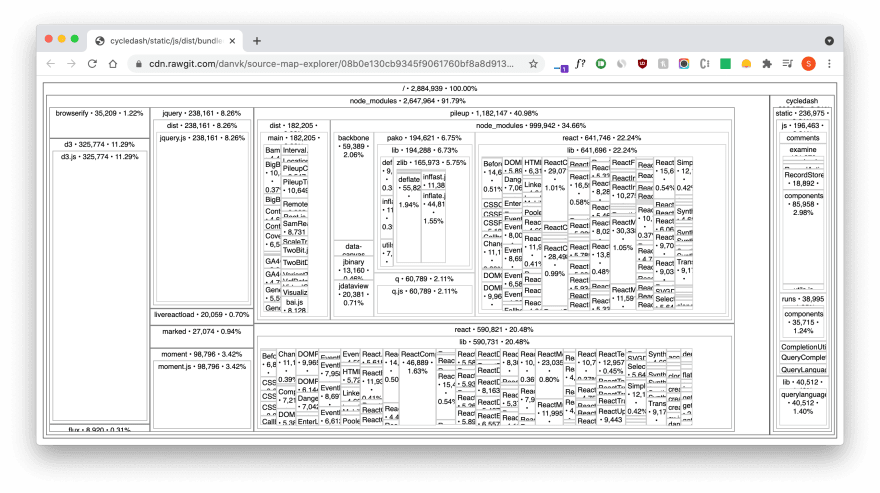Open the media control playlist icon
Image resolution: width=880 pixels, height=493 pixels.
click(x=787, y=64)
